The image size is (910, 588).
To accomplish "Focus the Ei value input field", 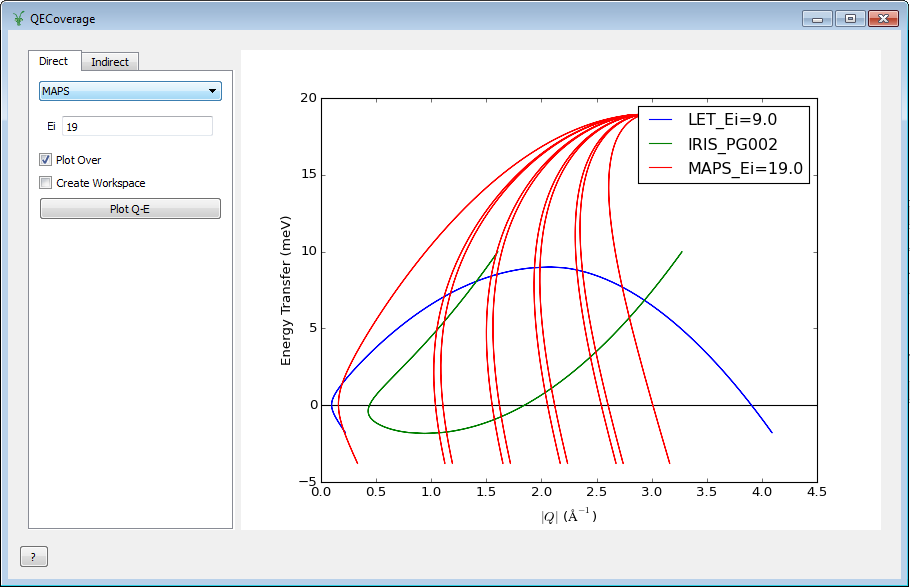I will pos(137,126).
